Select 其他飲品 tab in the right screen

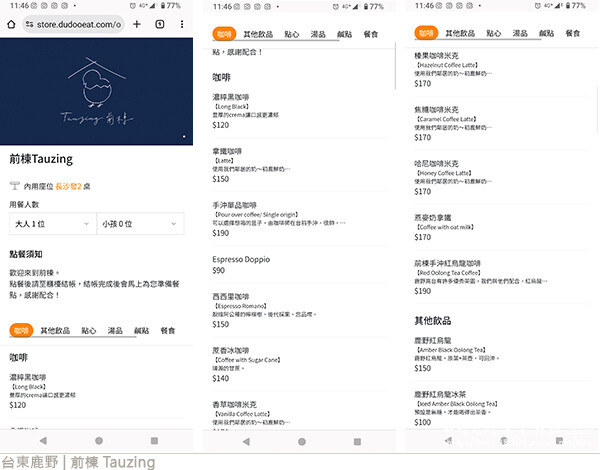click(x=460, y=33)
